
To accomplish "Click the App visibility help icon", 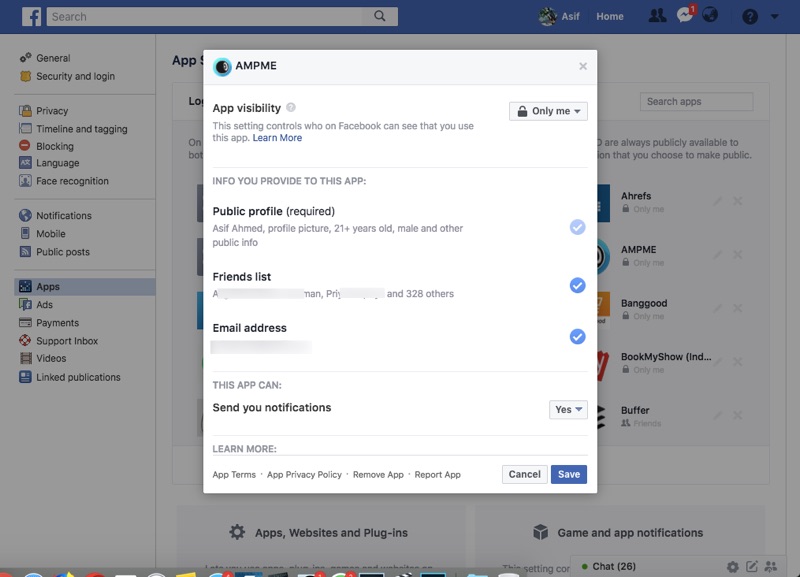I will pos(291,107).
